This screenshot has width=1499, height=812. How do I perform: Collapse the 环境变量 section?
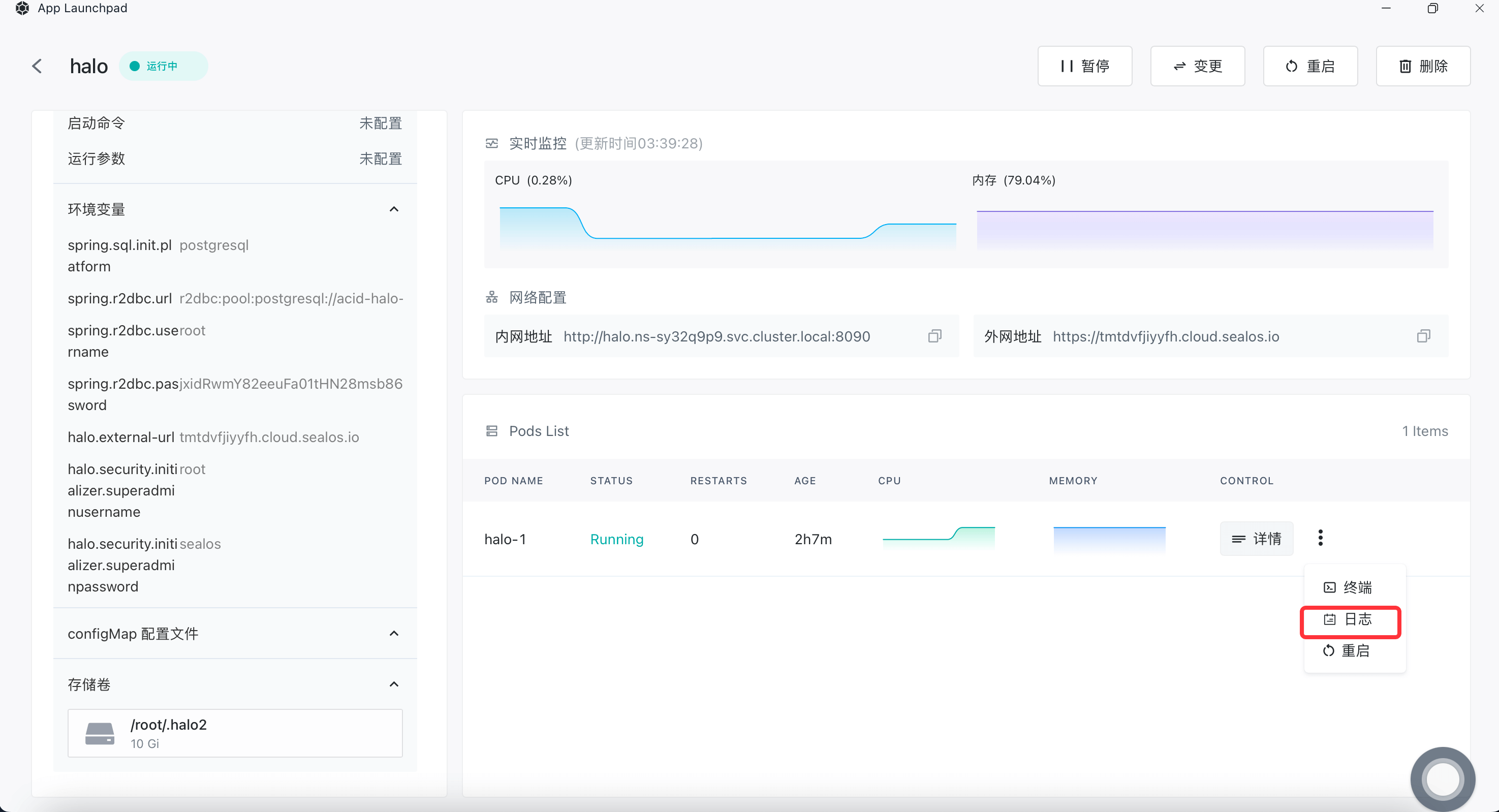tap(394, 209)
